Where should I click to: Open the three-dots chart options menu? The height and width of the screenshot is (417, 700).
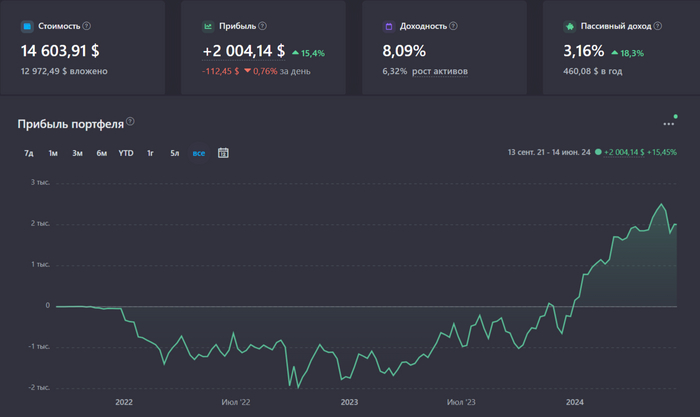pyautogui.click(x=669, y=124)
